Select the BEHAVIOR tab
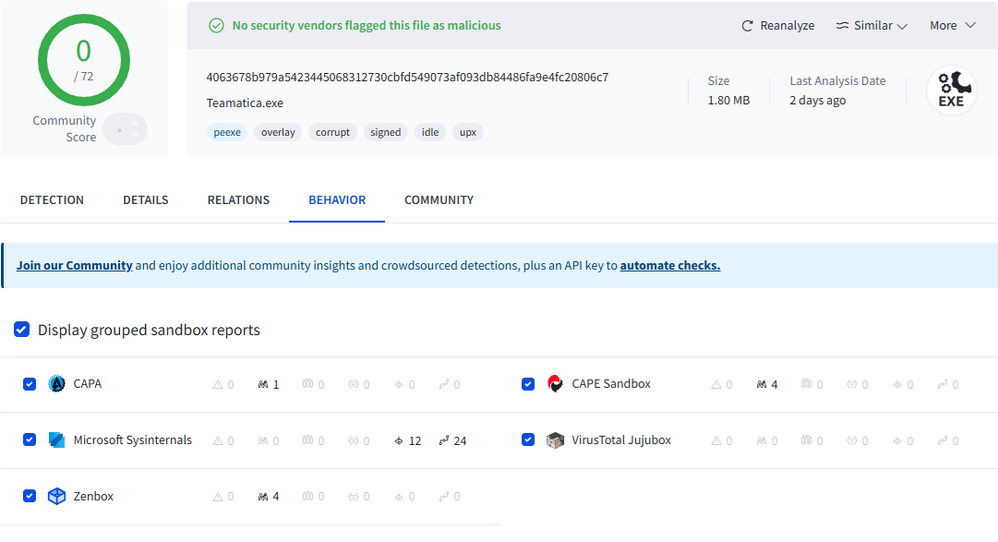 coord(337,200)
